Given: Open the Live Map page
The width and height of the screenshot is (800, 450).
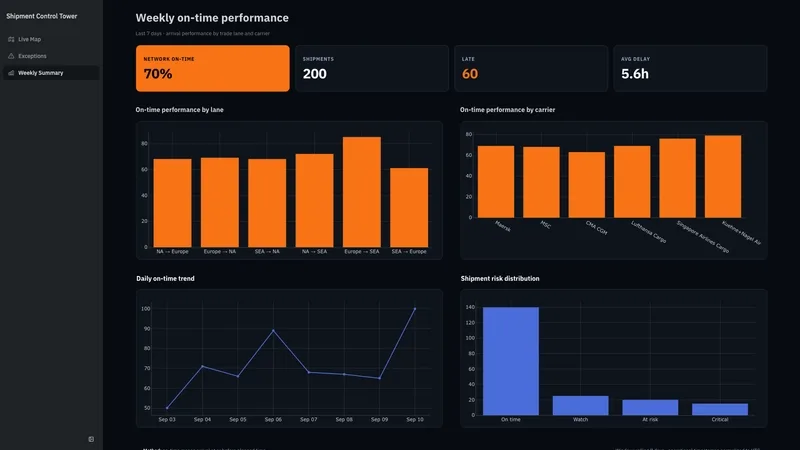Looking at the screenshot, I should tap(51, 39).
